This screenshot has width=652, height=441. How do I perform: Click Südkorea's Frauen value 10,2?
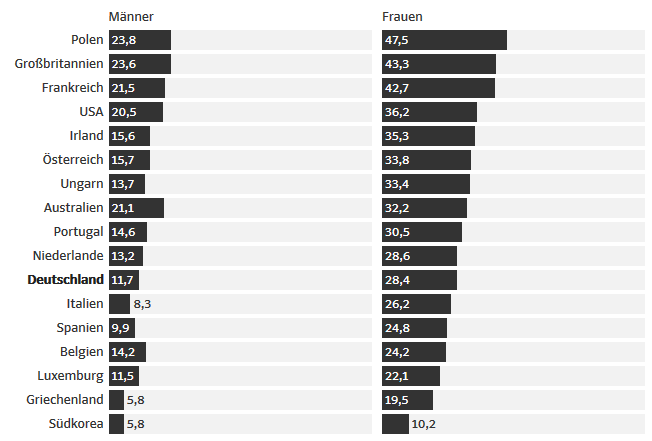pos(423,424)
